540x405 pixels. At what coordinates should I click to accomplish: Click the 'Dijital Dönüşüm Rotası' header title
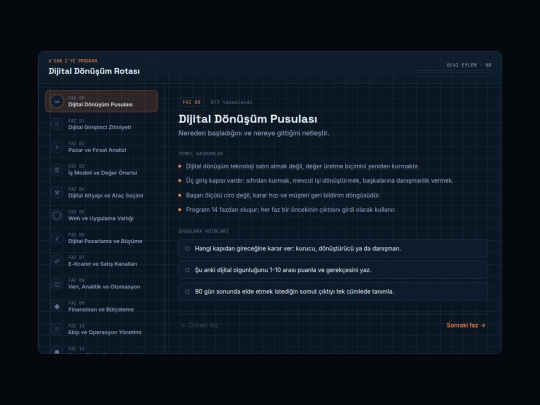(x=94, y=71)
